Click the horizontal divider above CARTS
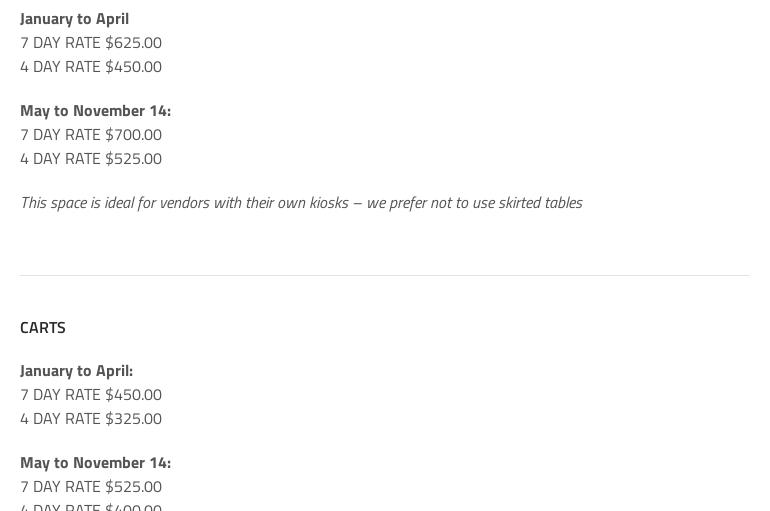Image resolution: width=770 pixels, height=511 pixels. pyautogui.click(x=384, y=275)
